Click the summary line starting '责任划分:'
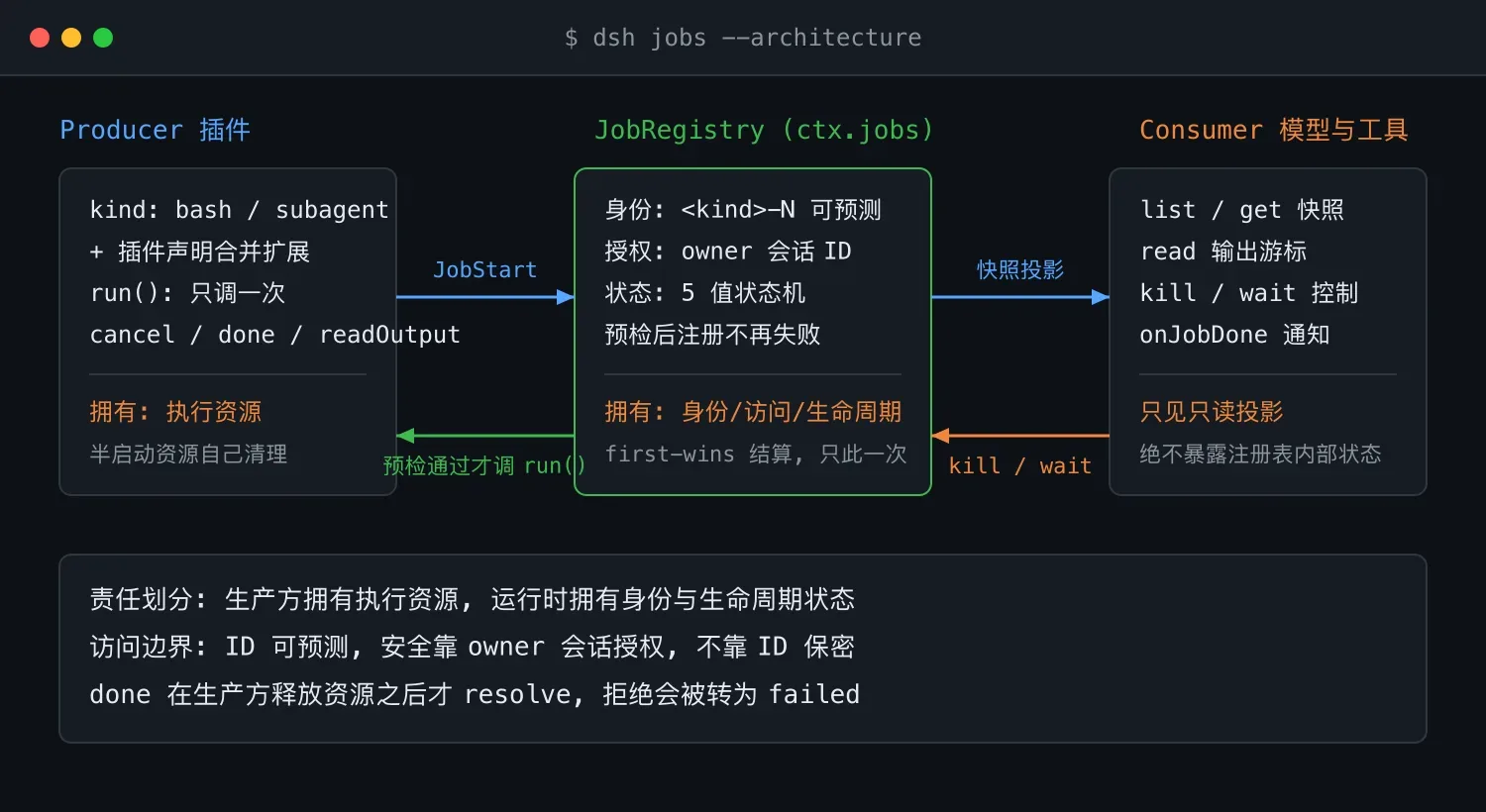This screenshot has height=812, width=1486. (x=472, y=599)
